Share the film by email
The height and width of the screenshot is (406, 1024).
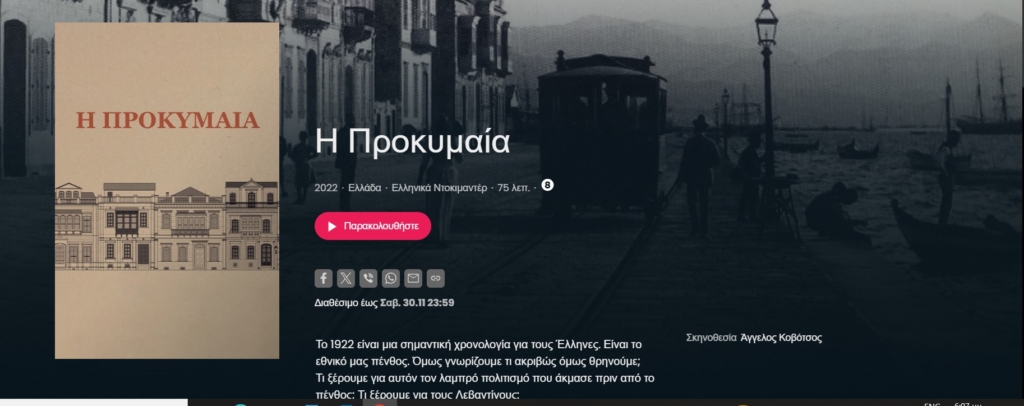tap(413, 279)
